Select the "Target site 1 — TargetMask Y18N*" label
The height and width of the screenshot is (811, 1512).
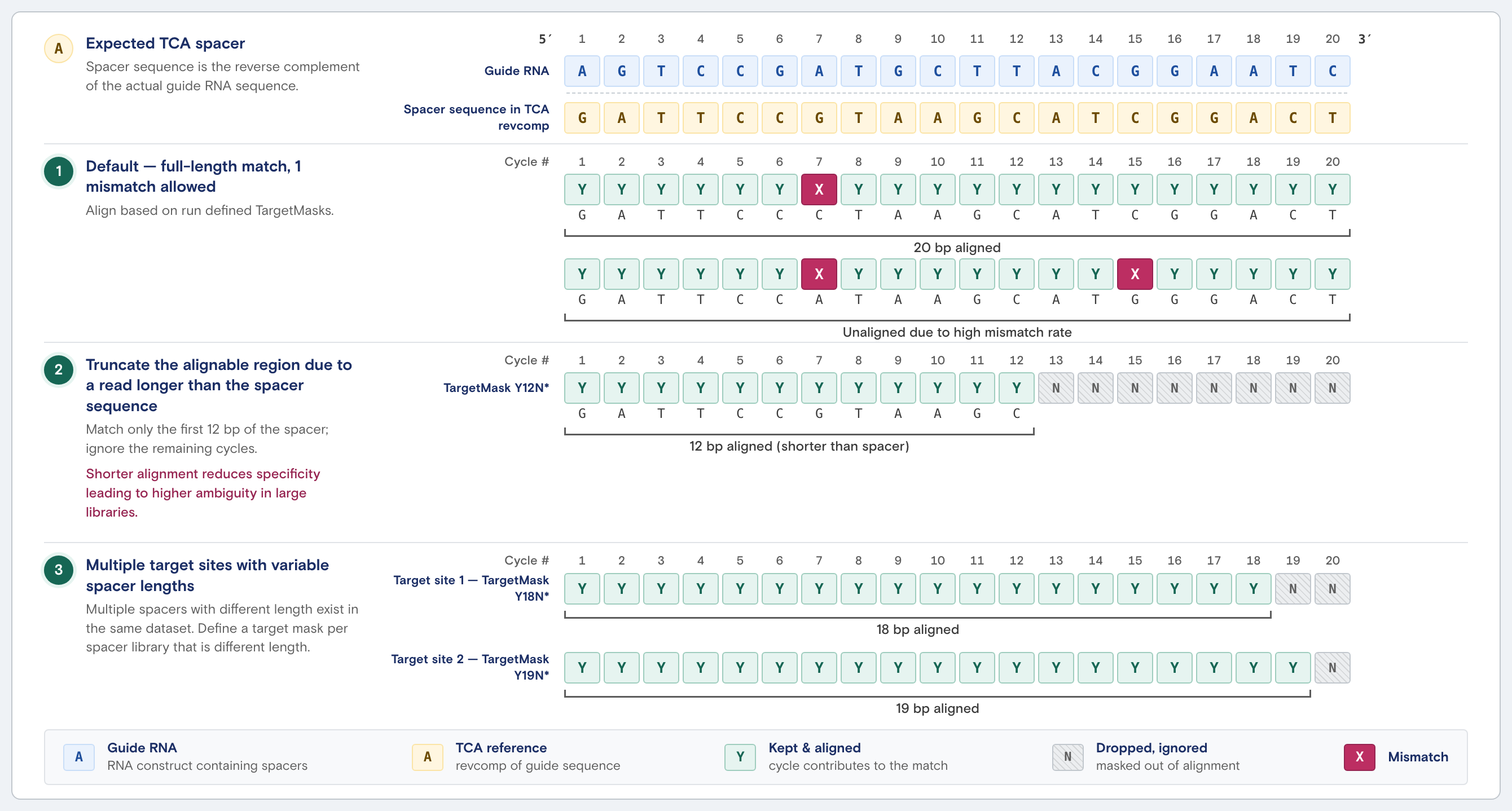471,588
